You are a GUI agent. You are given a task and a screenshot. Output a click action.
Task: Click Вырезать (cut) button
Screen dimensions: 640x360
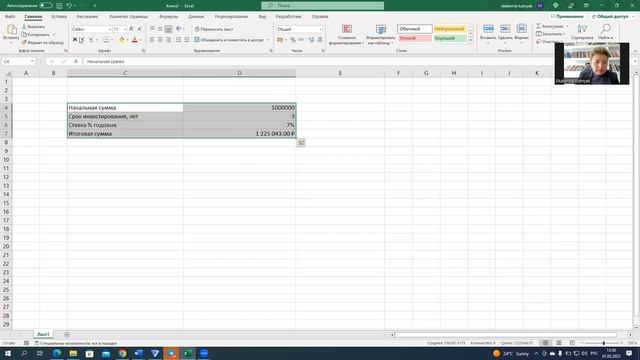click(x=33, y=27)
